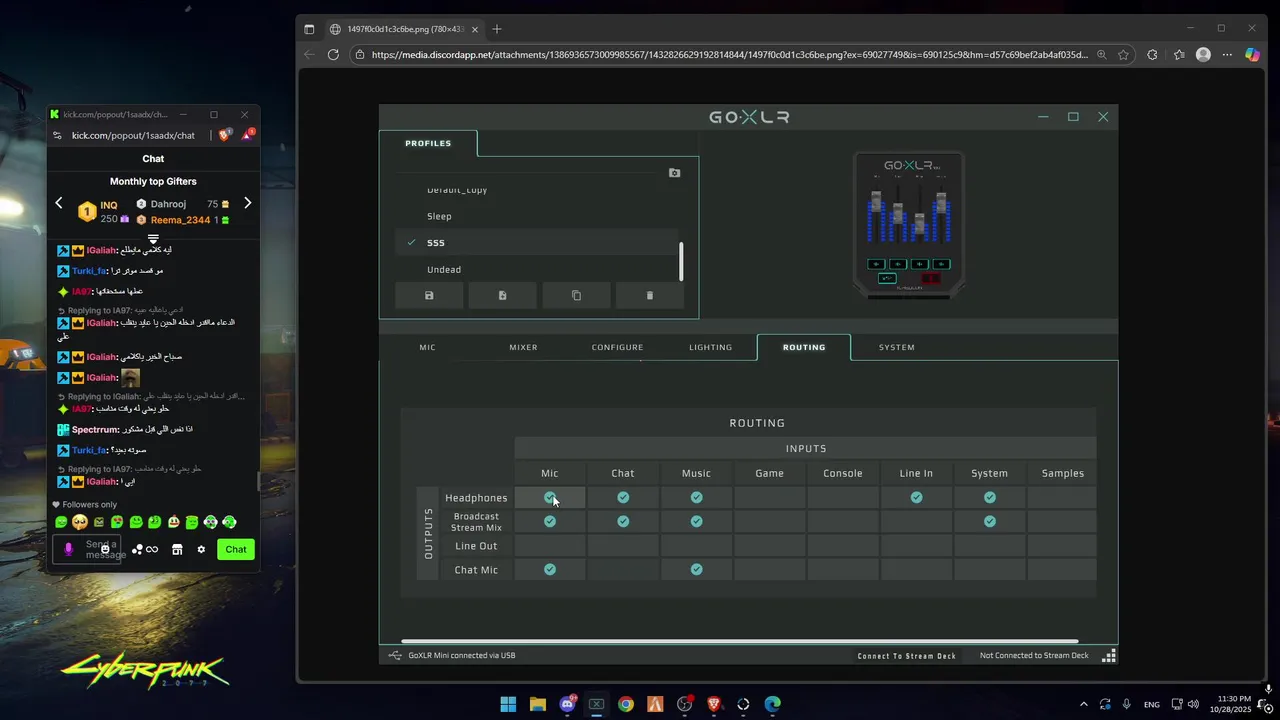The width and height of the screenshot is (1280, 720).
Task: Open OBS Studio from taskbar
Action: point(685,704)
